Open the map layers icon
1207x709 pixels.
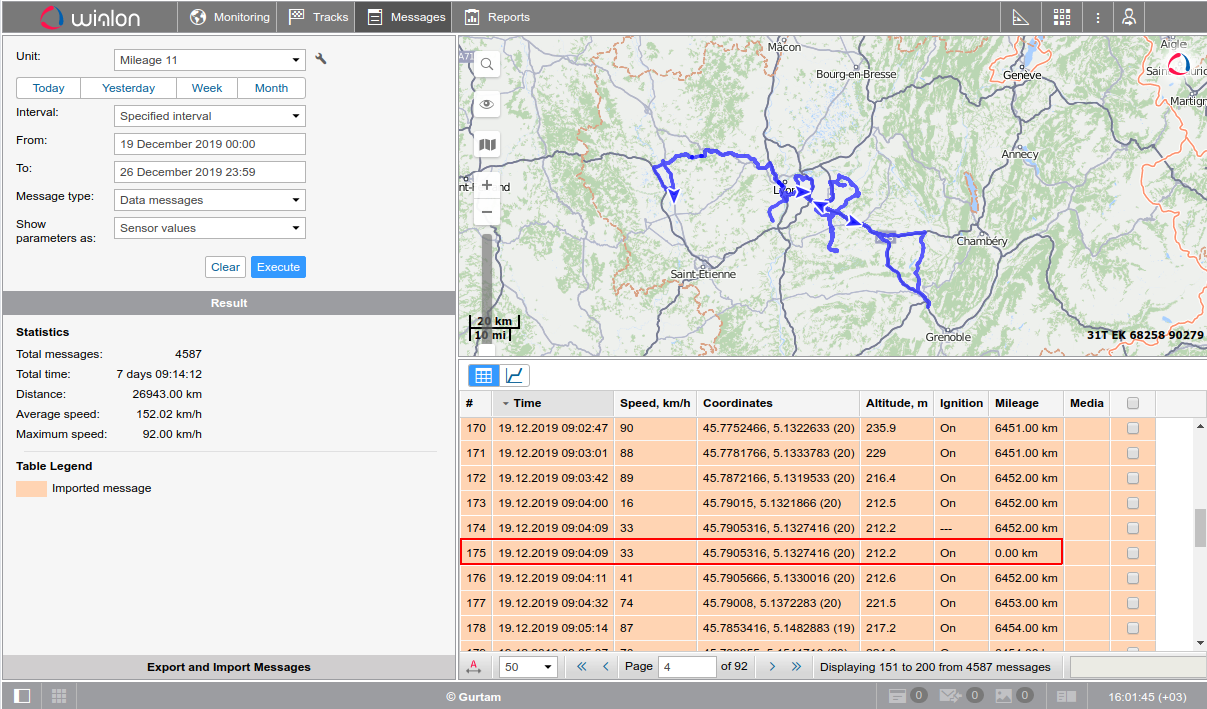tap(487, 145)
